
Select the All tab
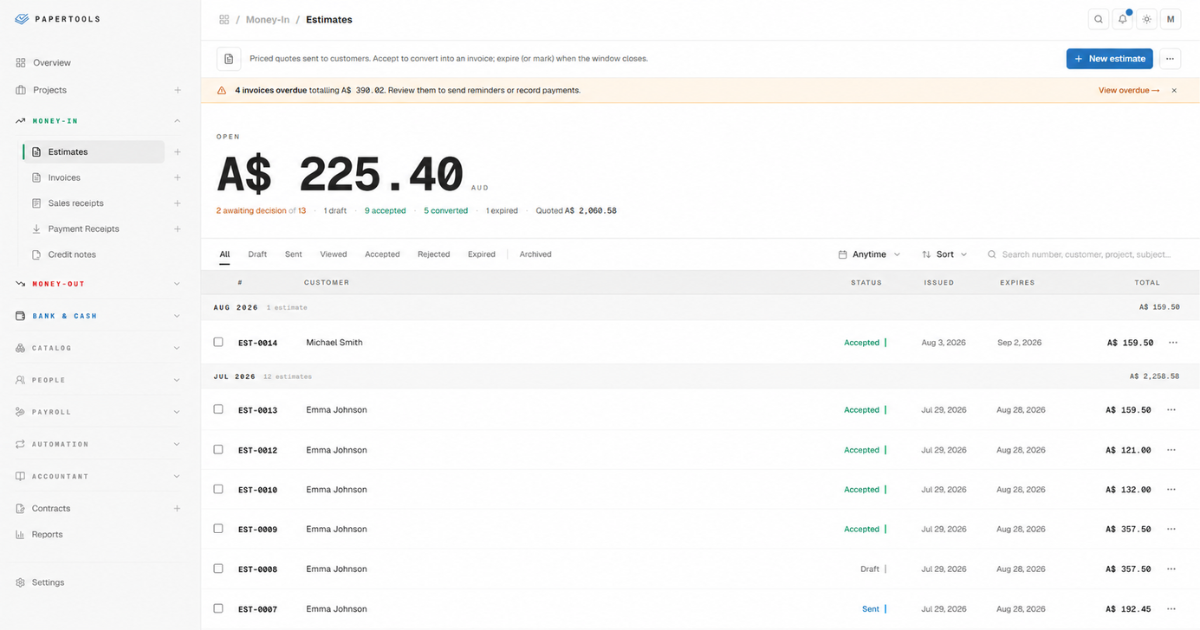pos(225,254)
